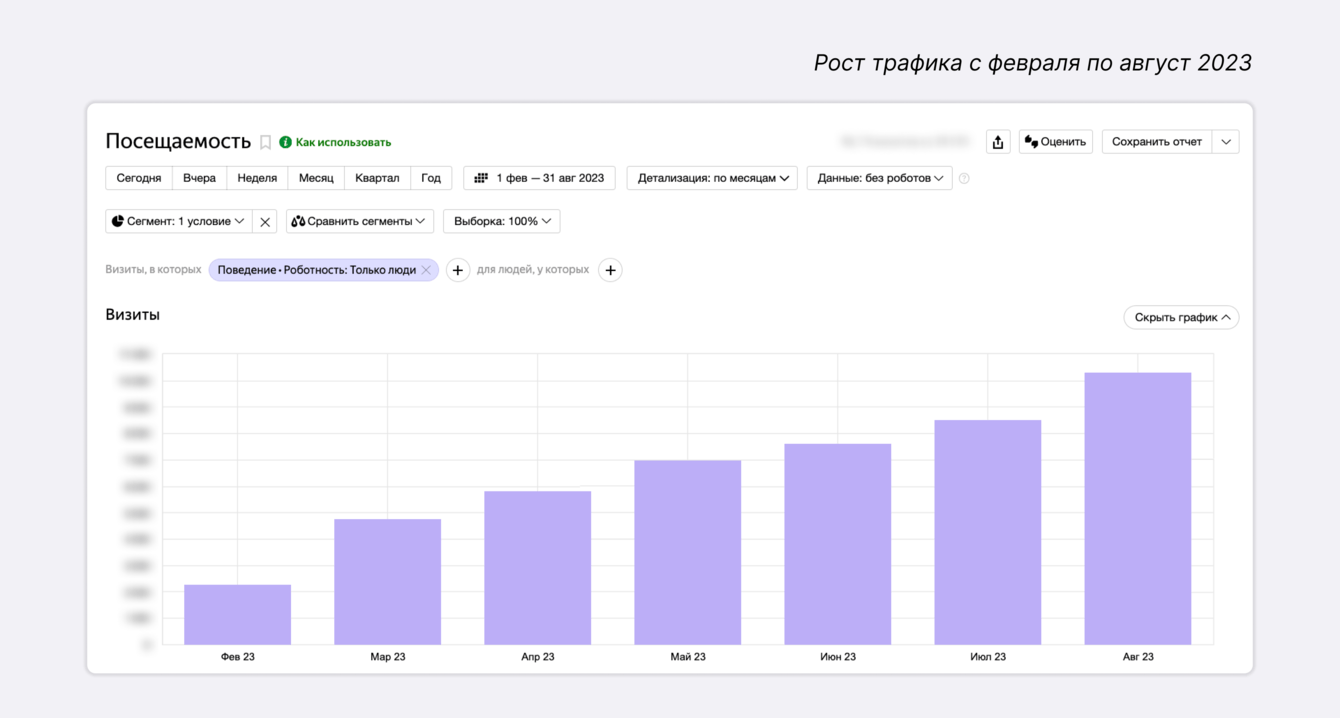The image size is (1340, 718).
Task: Open the Данные: без роботов dropdown
Action: click(x=879, y=178)
